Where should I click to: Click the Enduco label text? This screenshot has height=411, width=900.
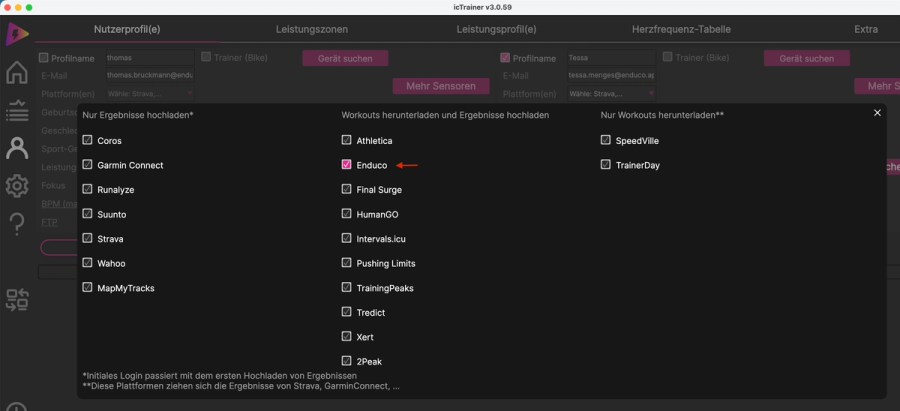(372, 165)
